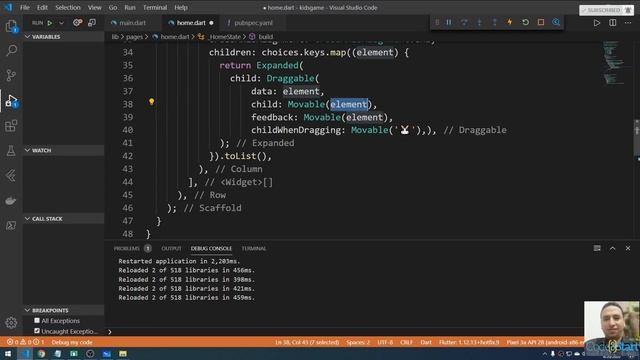Change encoding via UTF-8 status entry
This screenshot has height=360, width=640.
pos(385,342)
